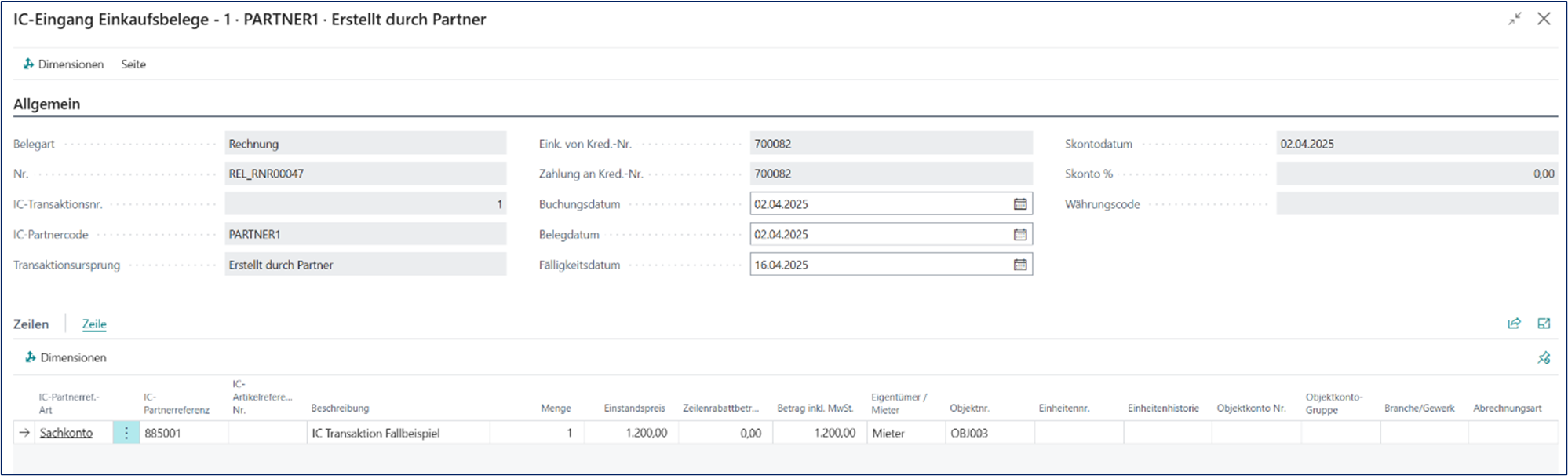
Task: Collapse the Allgemein section header
Action: click(47, 104)
